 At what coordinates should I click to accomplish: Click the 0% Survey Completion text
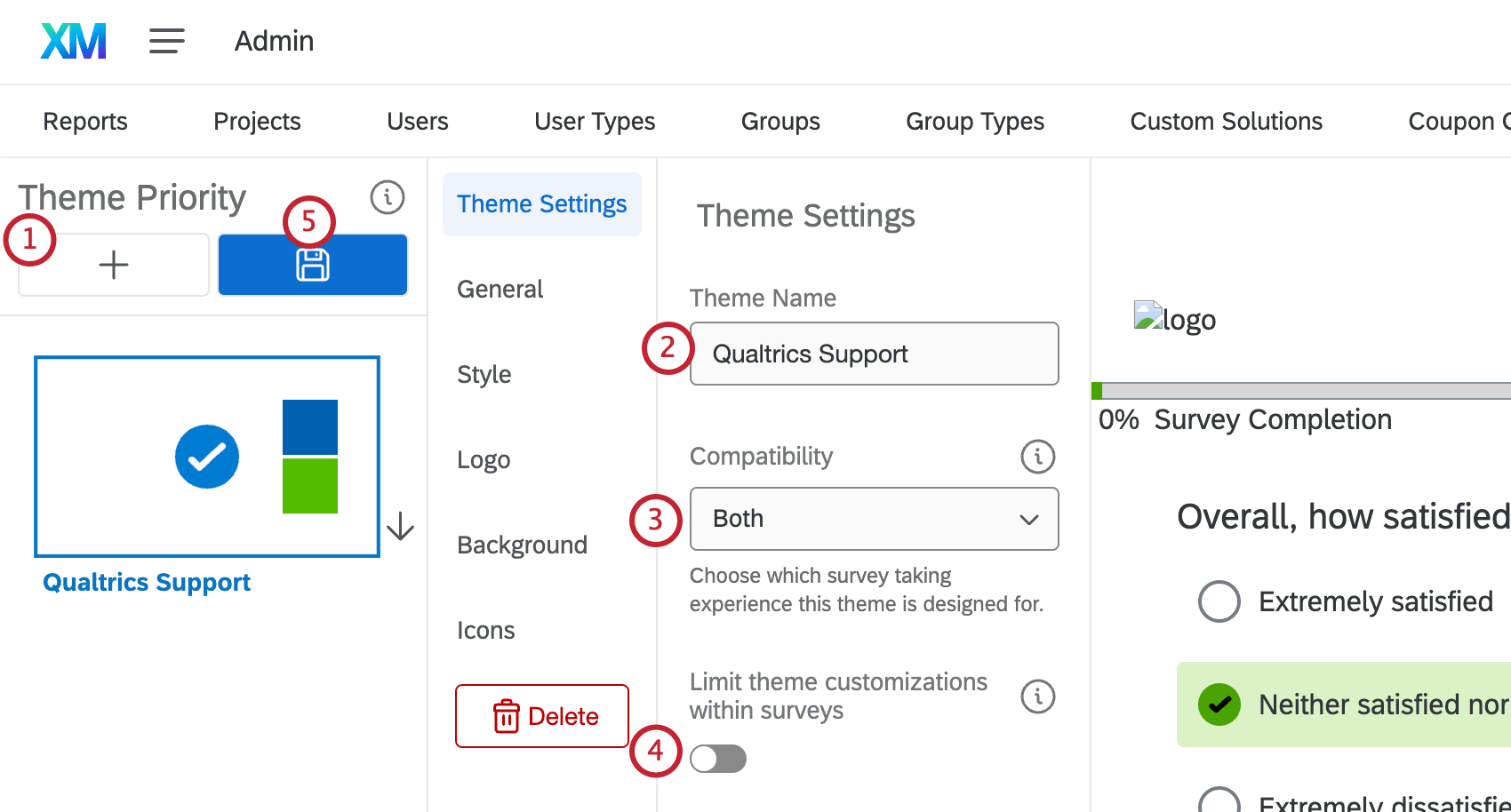click(1245, 419)
